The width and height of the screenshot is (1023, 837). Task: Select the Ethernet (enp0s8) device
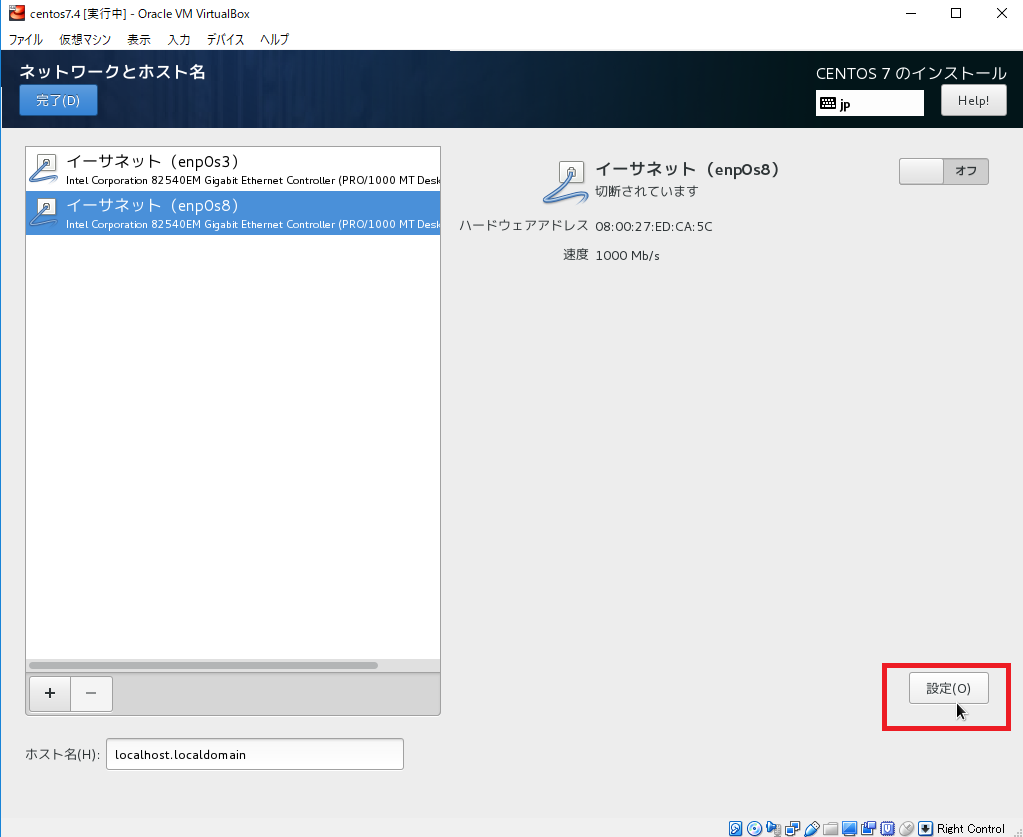tap(232, 213)
